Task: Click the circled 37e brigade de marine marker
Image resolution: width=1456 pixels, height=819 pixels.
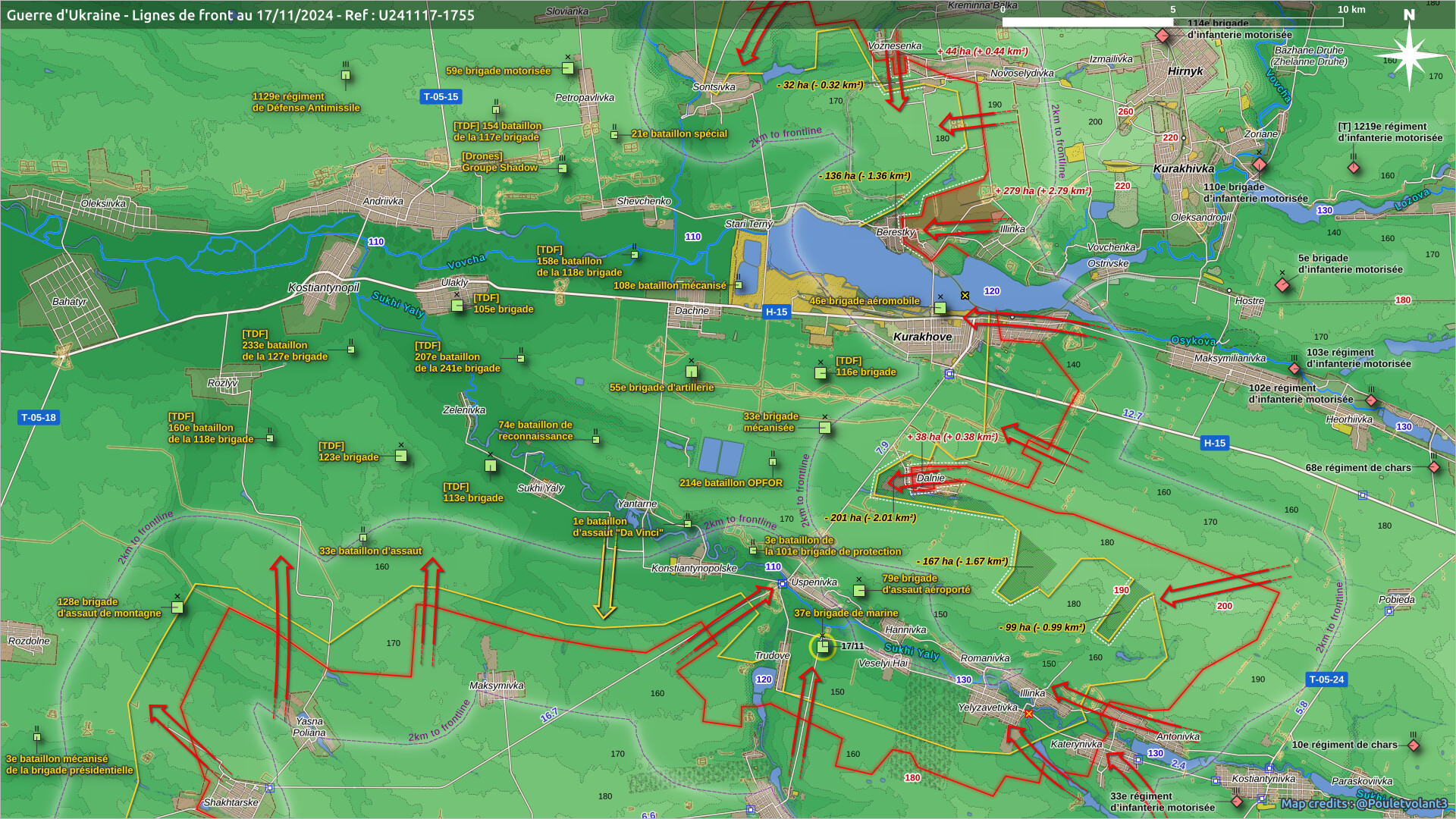Action: coord(823,647)
